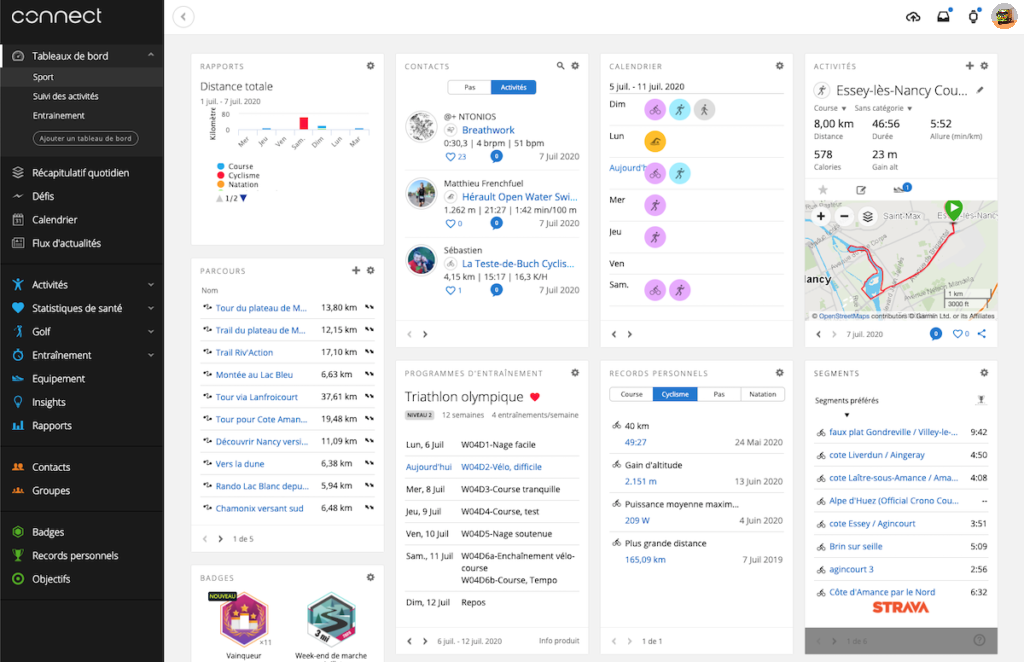Click the share icon under the activity map
The image size is (1024, 662).
981,334
